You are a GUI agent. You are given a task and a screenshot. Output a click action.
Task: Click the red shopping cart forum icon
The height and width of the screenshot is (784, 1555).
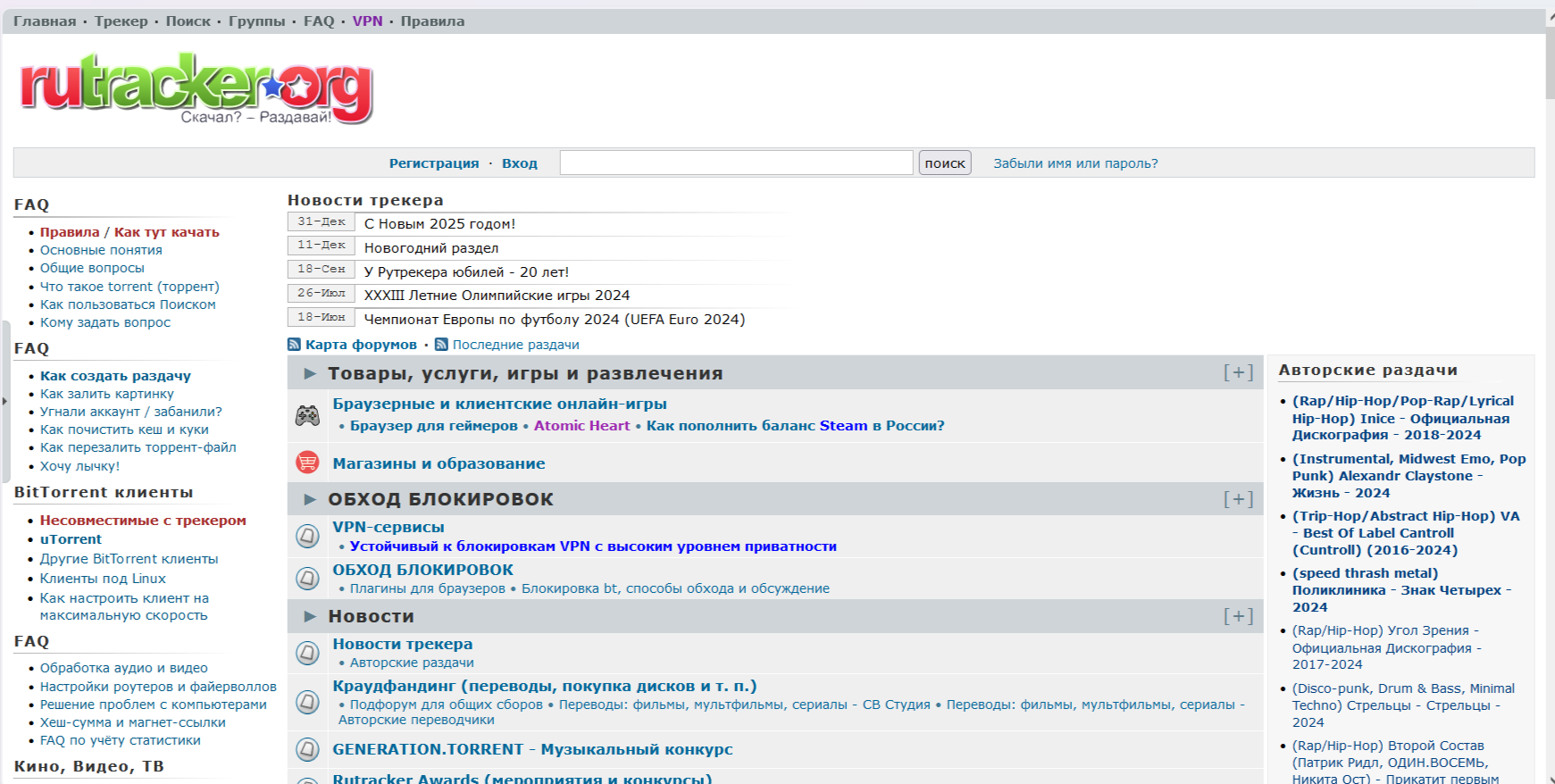[307, 463]
